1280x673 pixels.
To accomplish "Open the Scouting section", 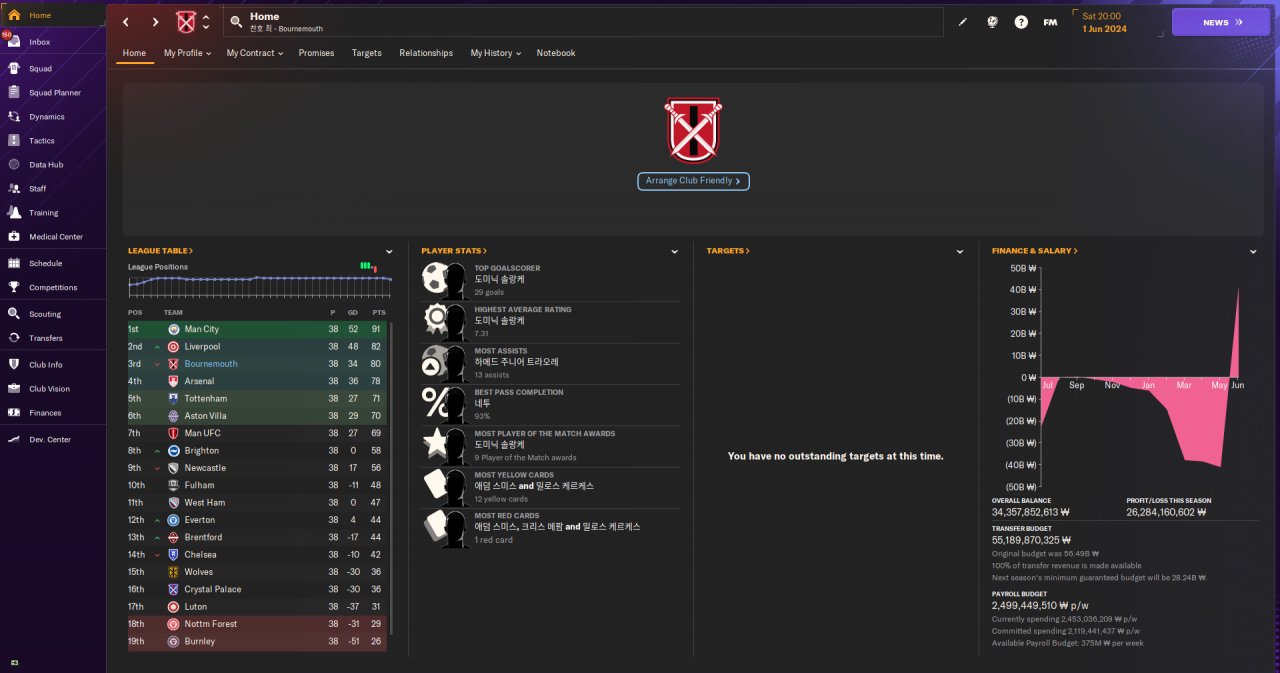I will tap(52, 314).
